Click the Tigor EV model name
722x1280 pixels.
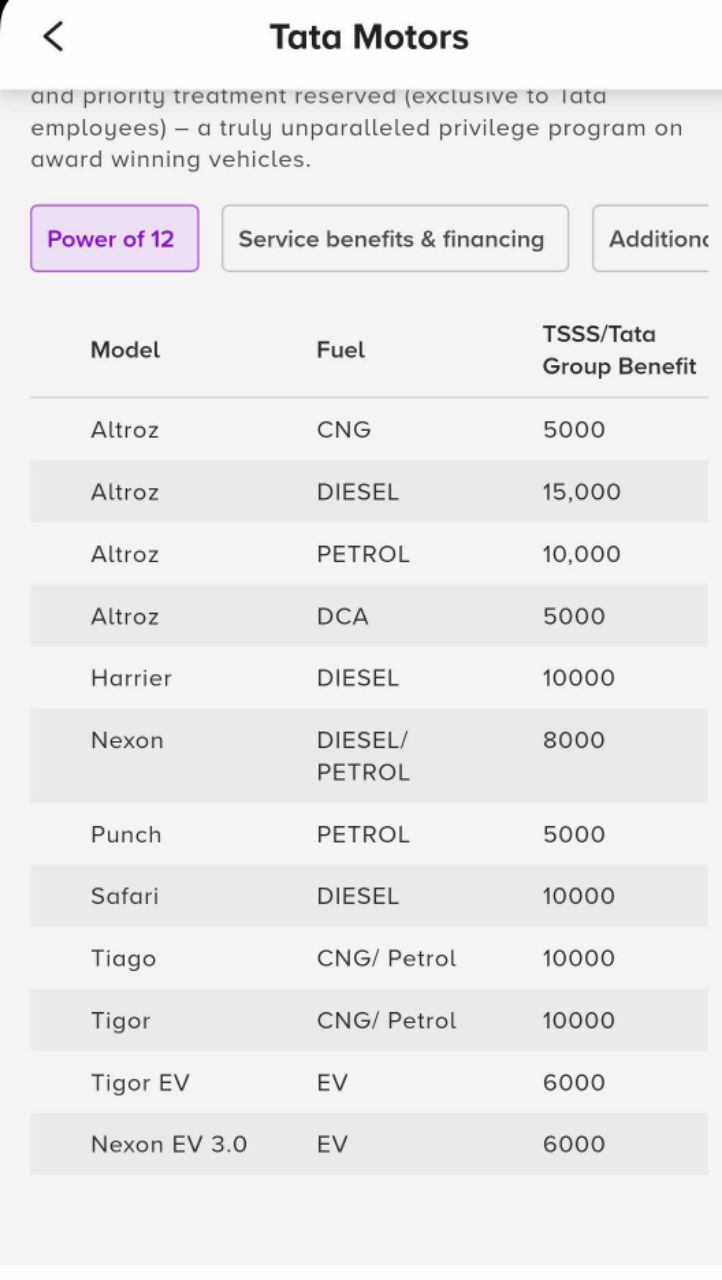pos(140,1082)
